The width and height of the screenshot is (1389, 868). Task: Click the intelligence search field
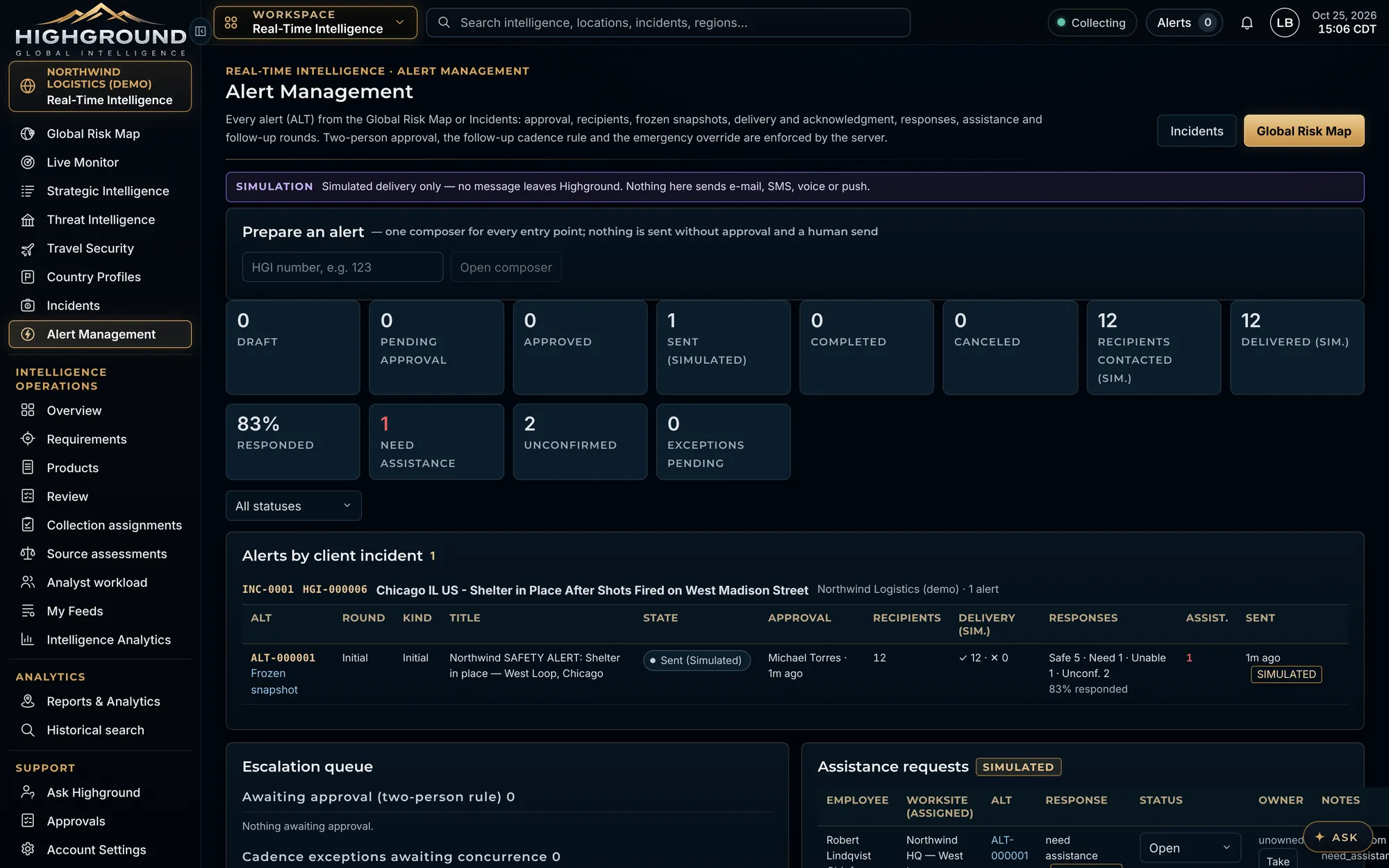[x=668, y=23]
